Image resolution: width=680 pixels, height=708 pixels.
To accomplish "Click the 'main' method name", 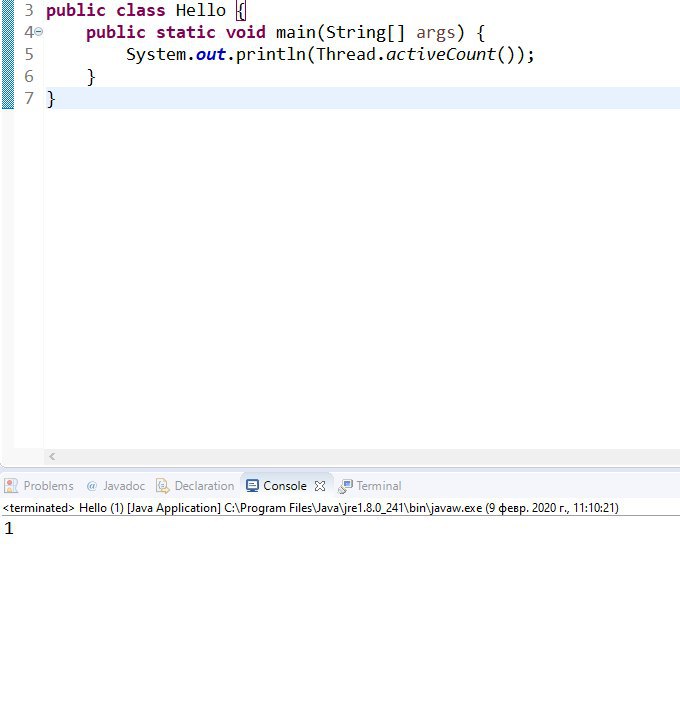I will tap(296, 33).
